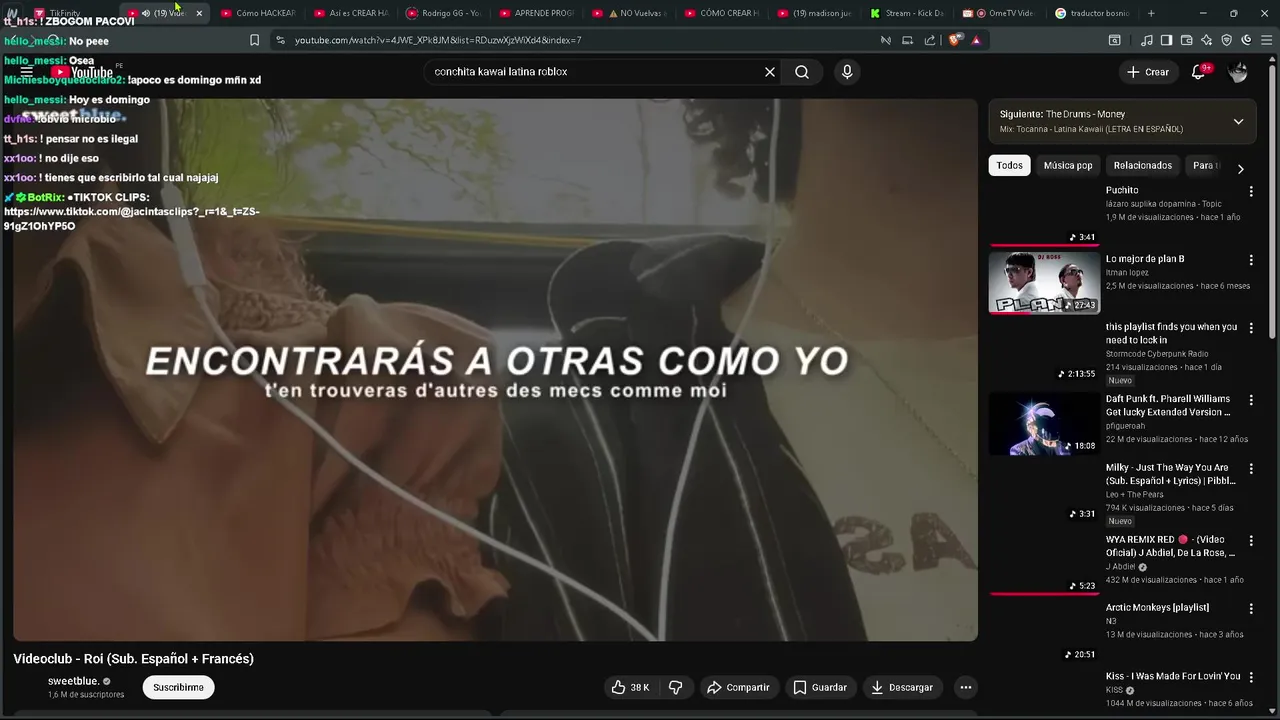Viewport: 1280px width, 720px height.
Task: Click the Brave Rewards triangle icon
Action: (x=976, y=40)
